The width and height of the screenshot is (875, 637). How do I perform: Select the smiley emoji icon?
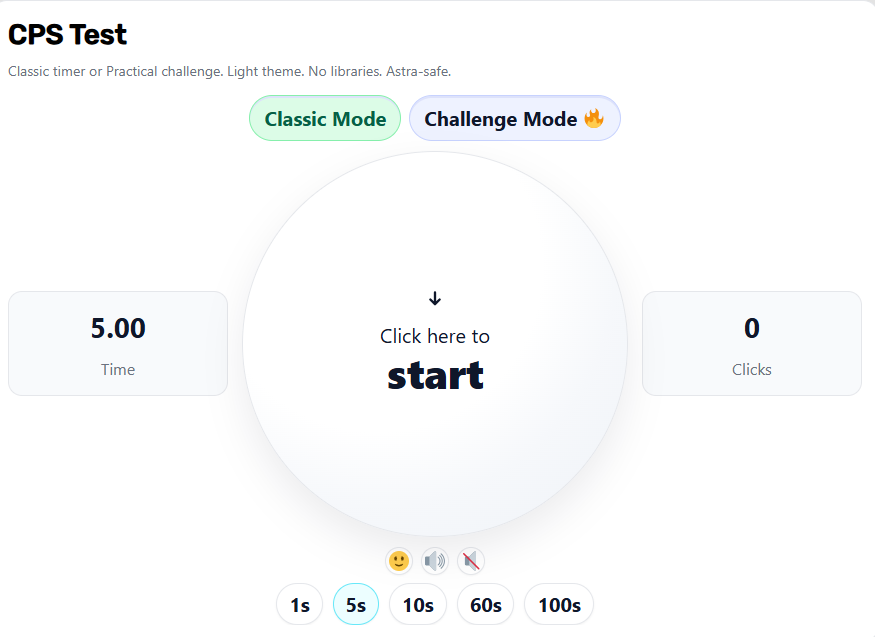[398, 560]
